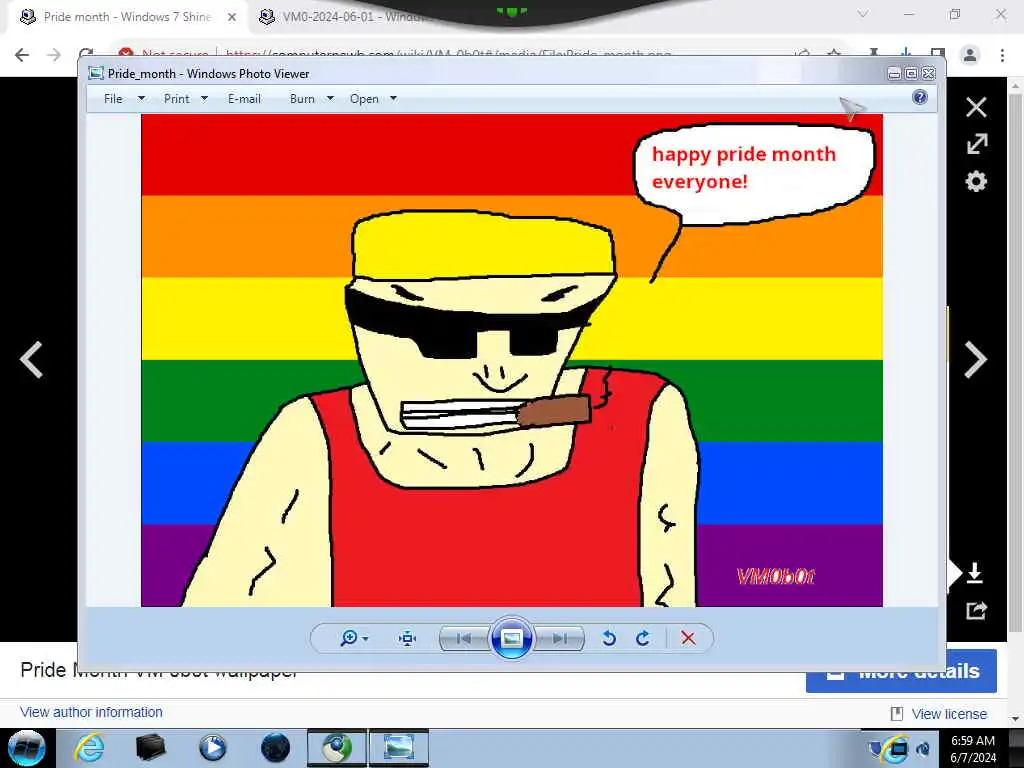Click the Photo Viewer title bar picture icon
This screenshot has height=768, width=1024.
point(96,73)
